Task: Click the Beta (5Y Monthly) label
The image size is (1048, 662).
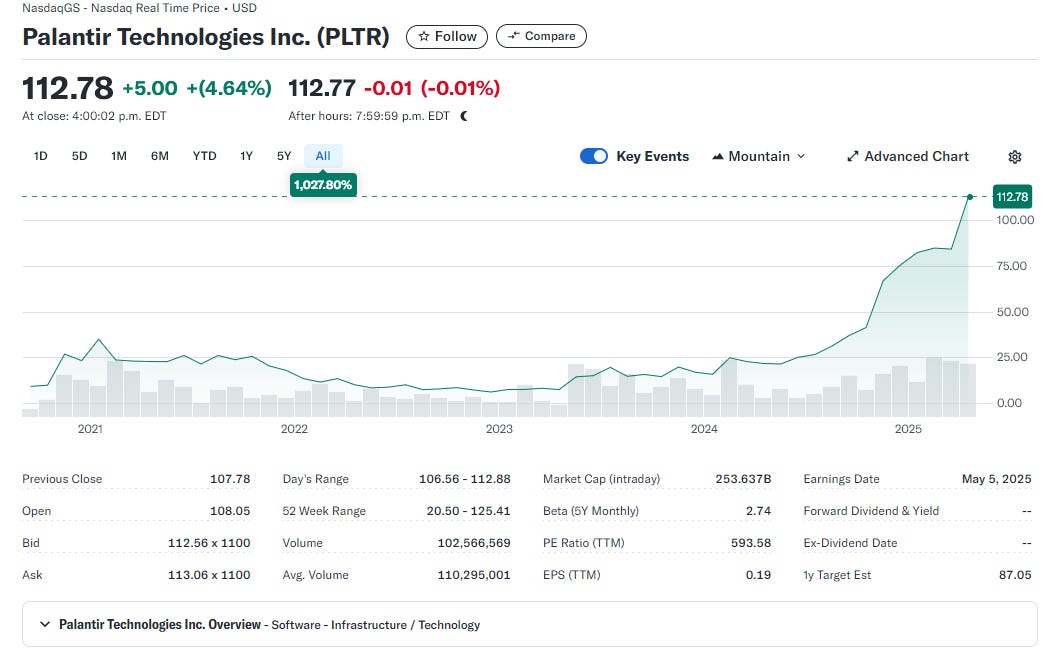Action: pyautogui.click(x=591, y=511)
